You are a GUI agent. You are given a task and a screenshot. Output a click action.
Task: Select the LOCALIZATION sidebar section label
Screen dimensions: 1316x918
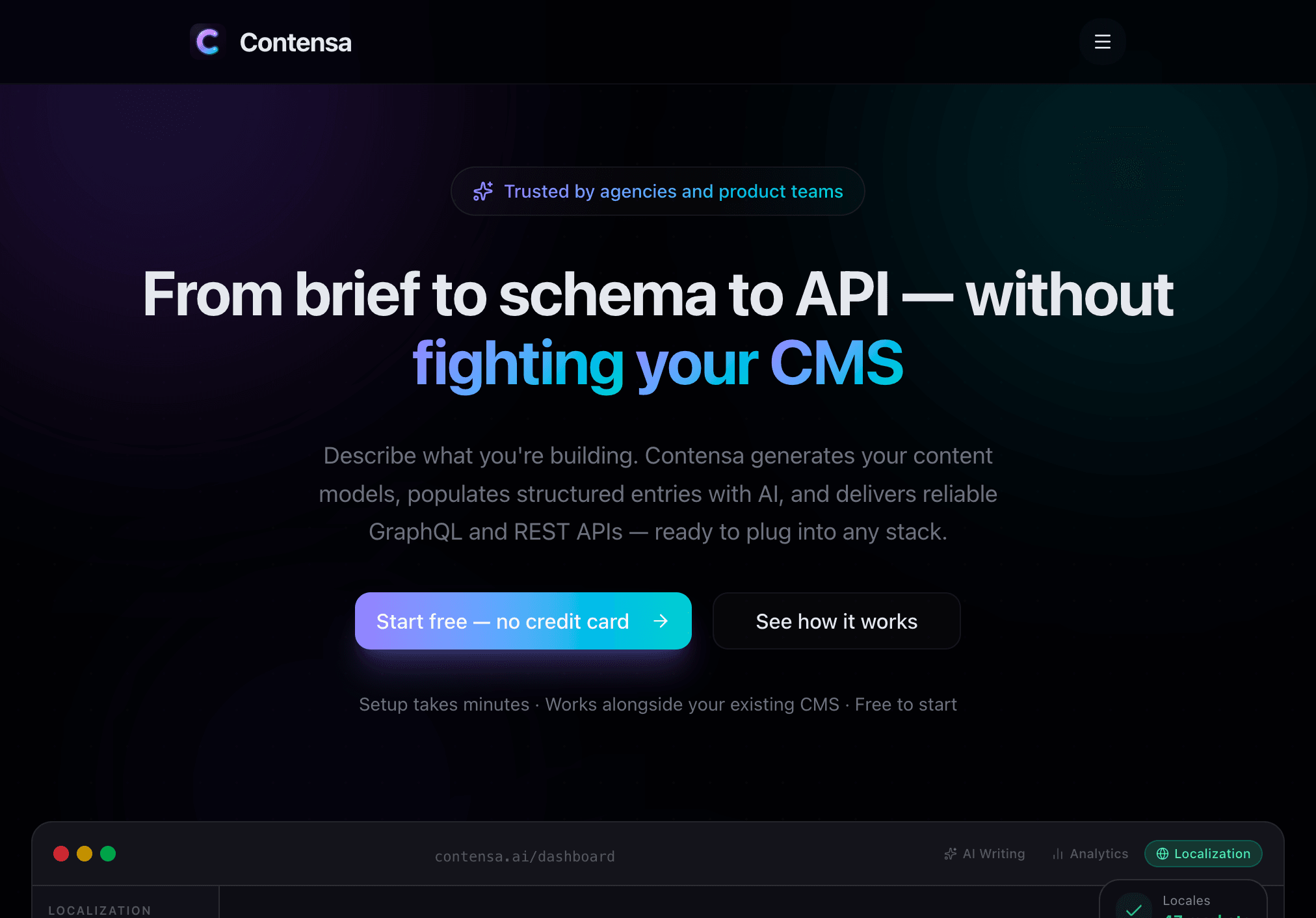click(x=99, y=910)
